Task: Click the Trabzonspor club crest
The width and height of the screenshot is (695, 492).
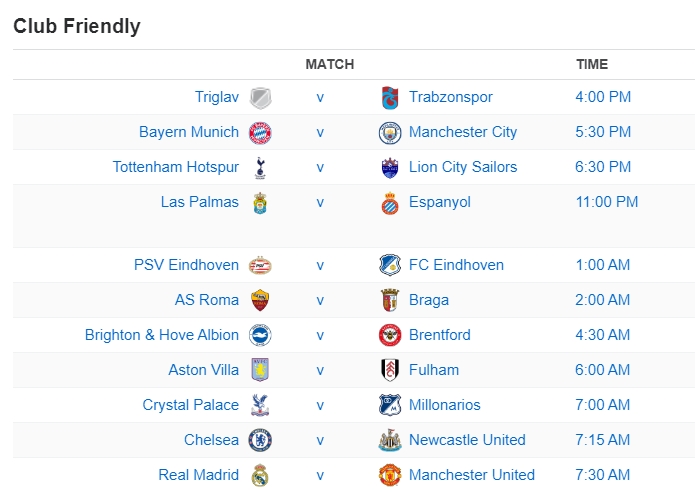Action: [x=390, y=98]
